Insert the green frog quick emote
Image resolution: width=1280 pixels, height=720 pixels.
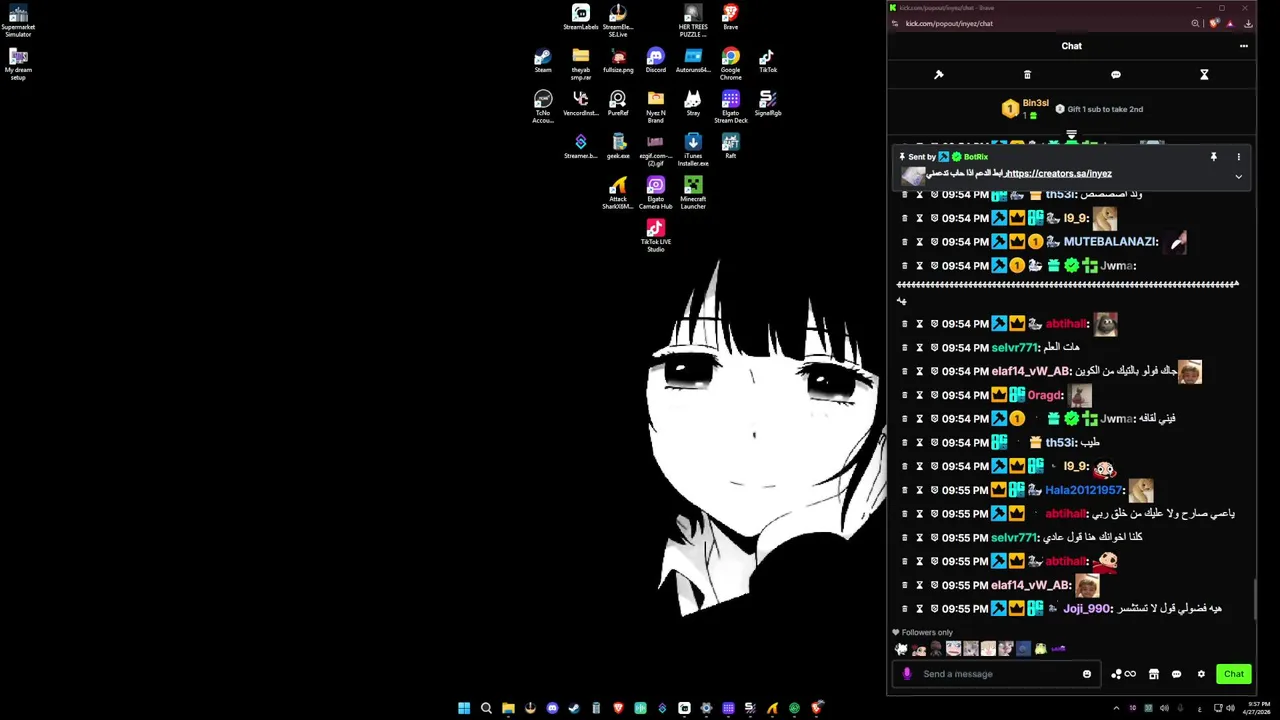tap(1041, 649)
